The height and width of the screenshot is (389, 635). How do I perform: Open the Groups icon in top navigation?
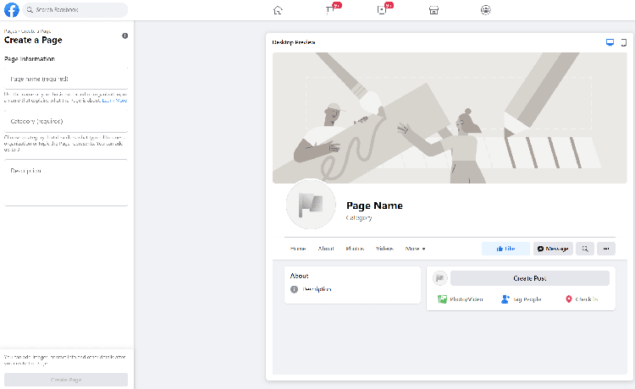(486, 10)
